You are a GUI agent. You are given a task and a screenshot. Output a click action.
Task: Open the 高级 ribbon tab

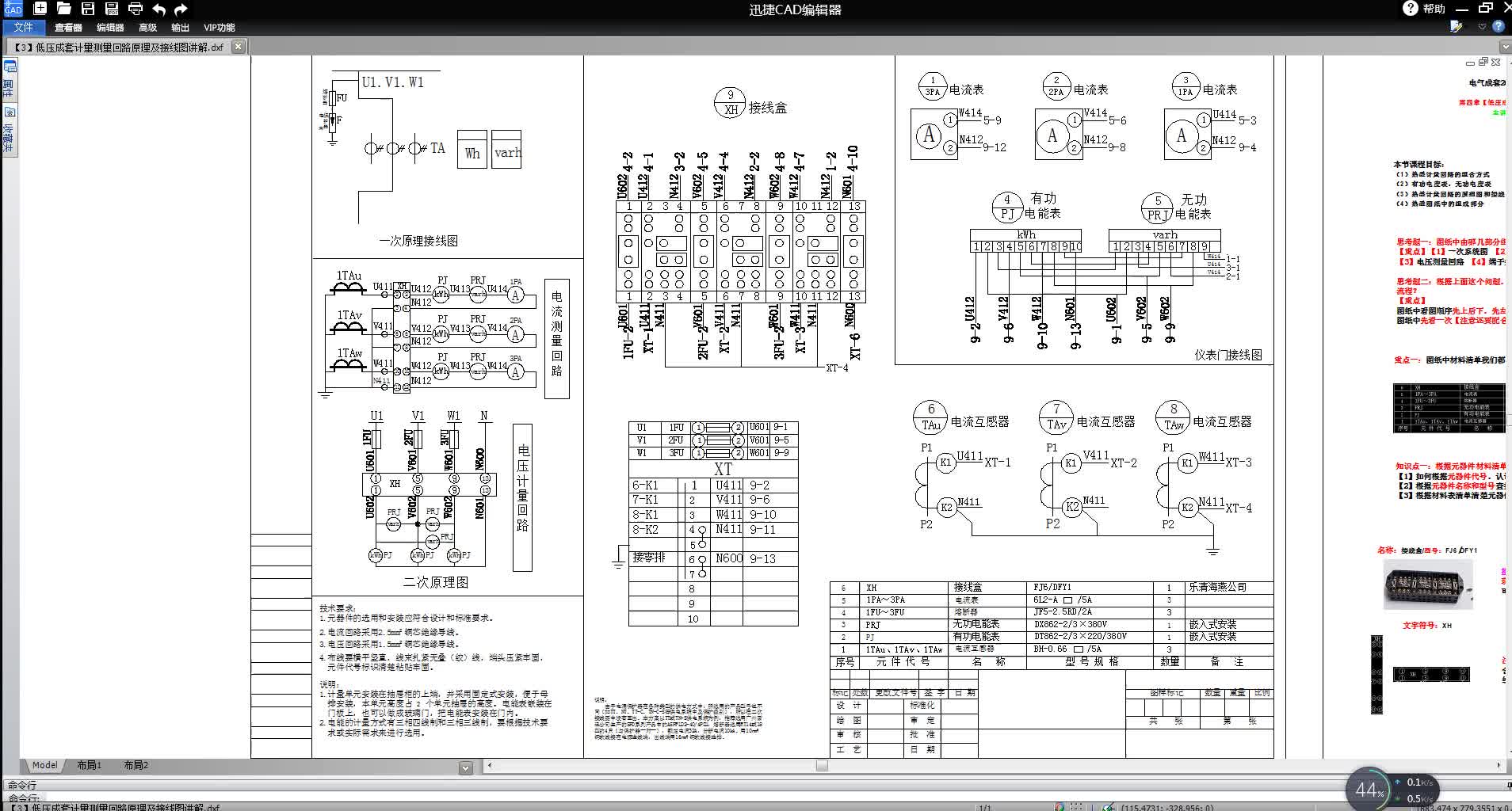[147, 28]
